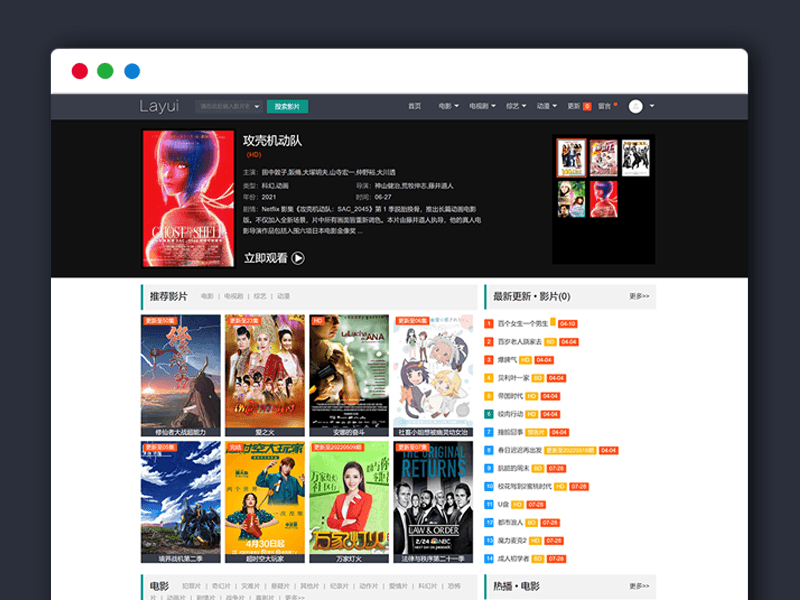Image resolution: width=800 pixels, height=600 pixels.
Task: Open the anime poster with cat-eared girl
Action: (433, 376)
